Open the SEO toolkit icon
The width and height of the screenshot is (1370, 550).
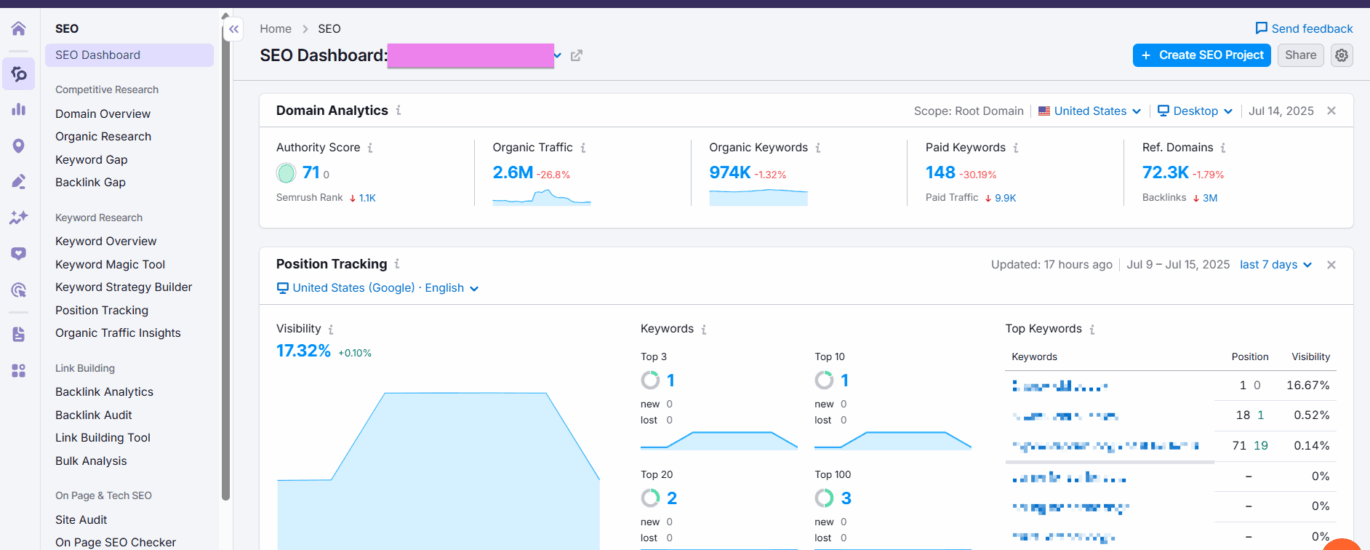click(x=18, y=74)
